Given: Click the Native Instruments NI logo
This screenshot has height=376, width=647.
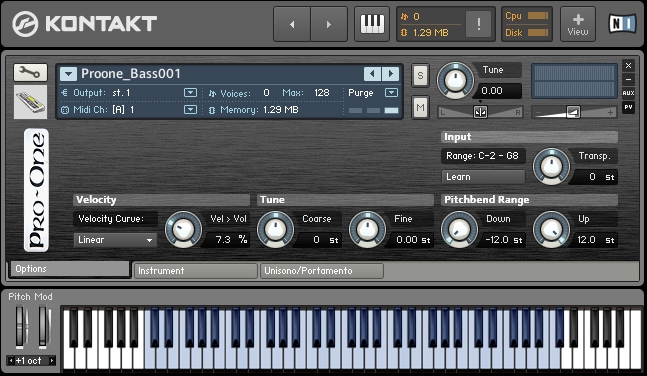Looking at the screenshot, I should (x=622, y=24).
